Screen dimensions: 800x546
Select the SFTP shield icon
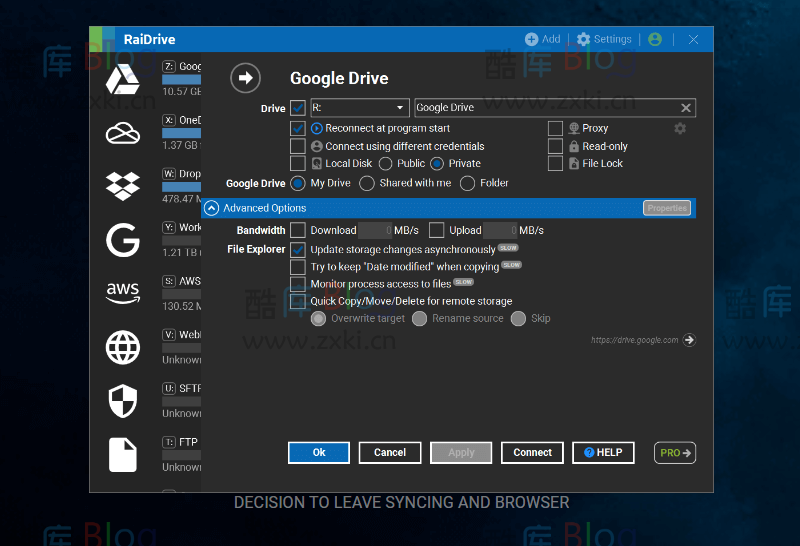coord(123,400)
